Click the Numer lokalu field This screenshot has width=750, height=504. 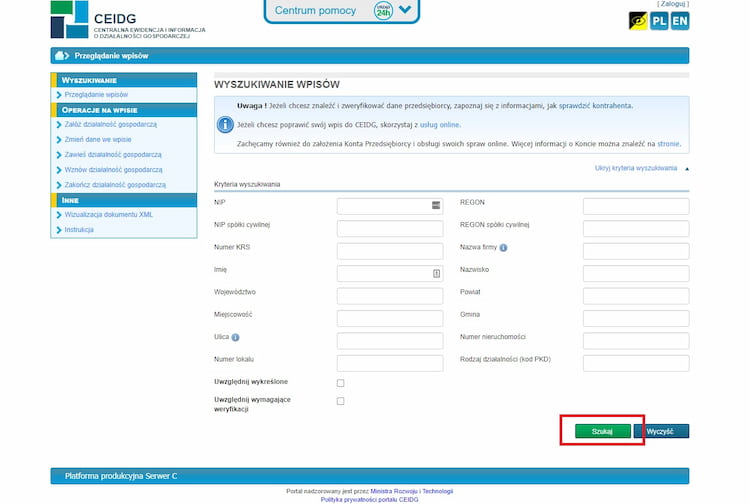[x=389, y=363]
